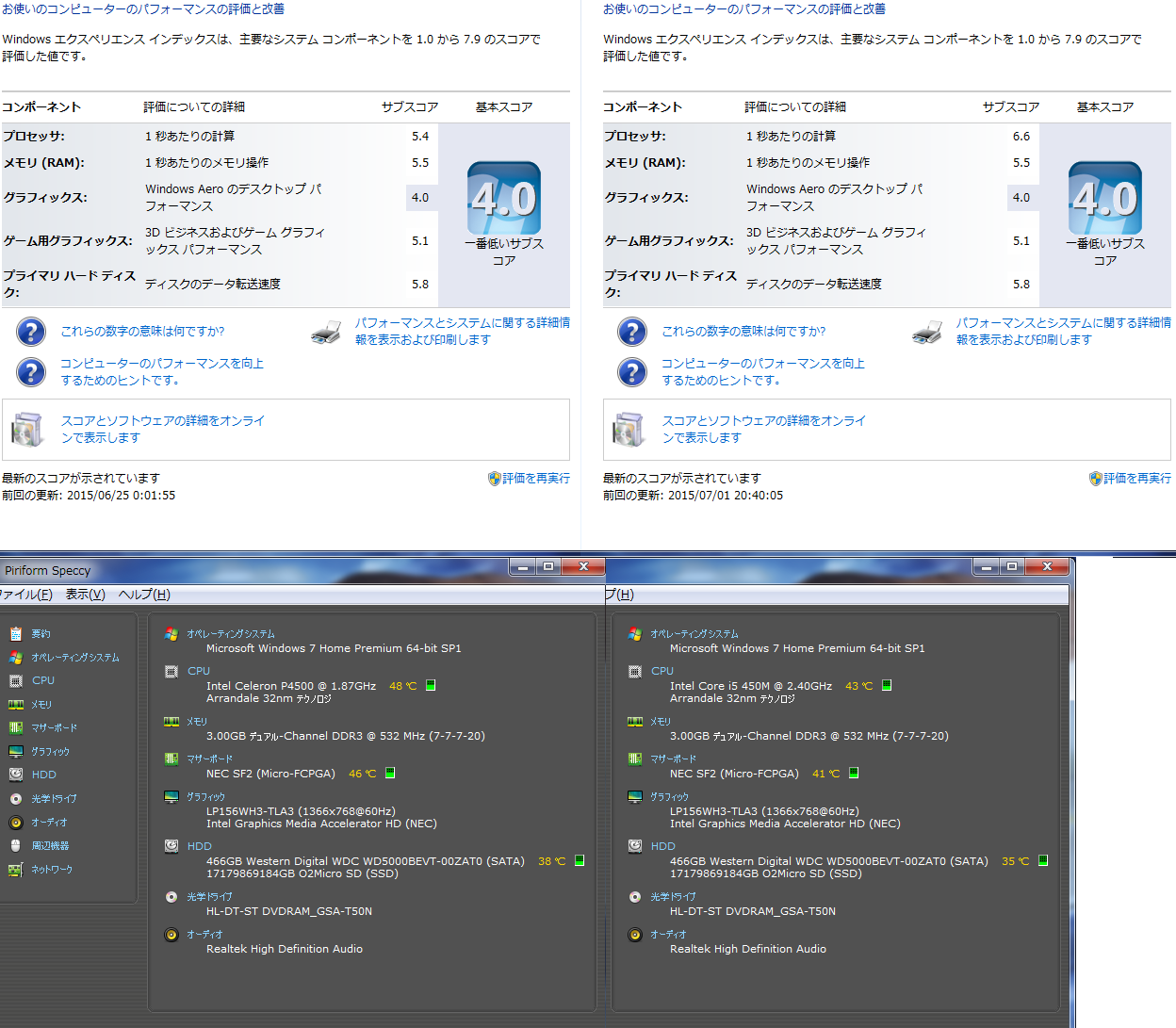Open the 要約 summary icon in Speccy sidebar
This screenshot has height=1028, width=1176.
click(x=16, y=633)
